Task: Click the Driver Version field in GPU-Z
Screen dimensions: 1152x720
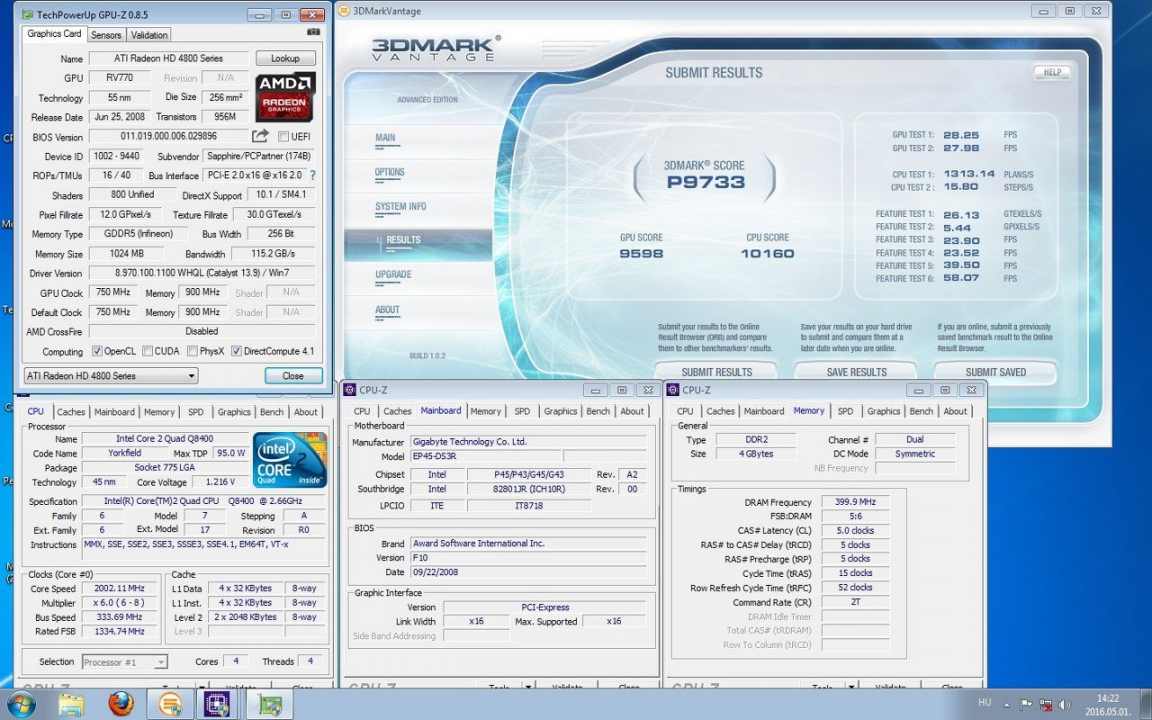Action: pyautogui.click(x=202, y=273)
